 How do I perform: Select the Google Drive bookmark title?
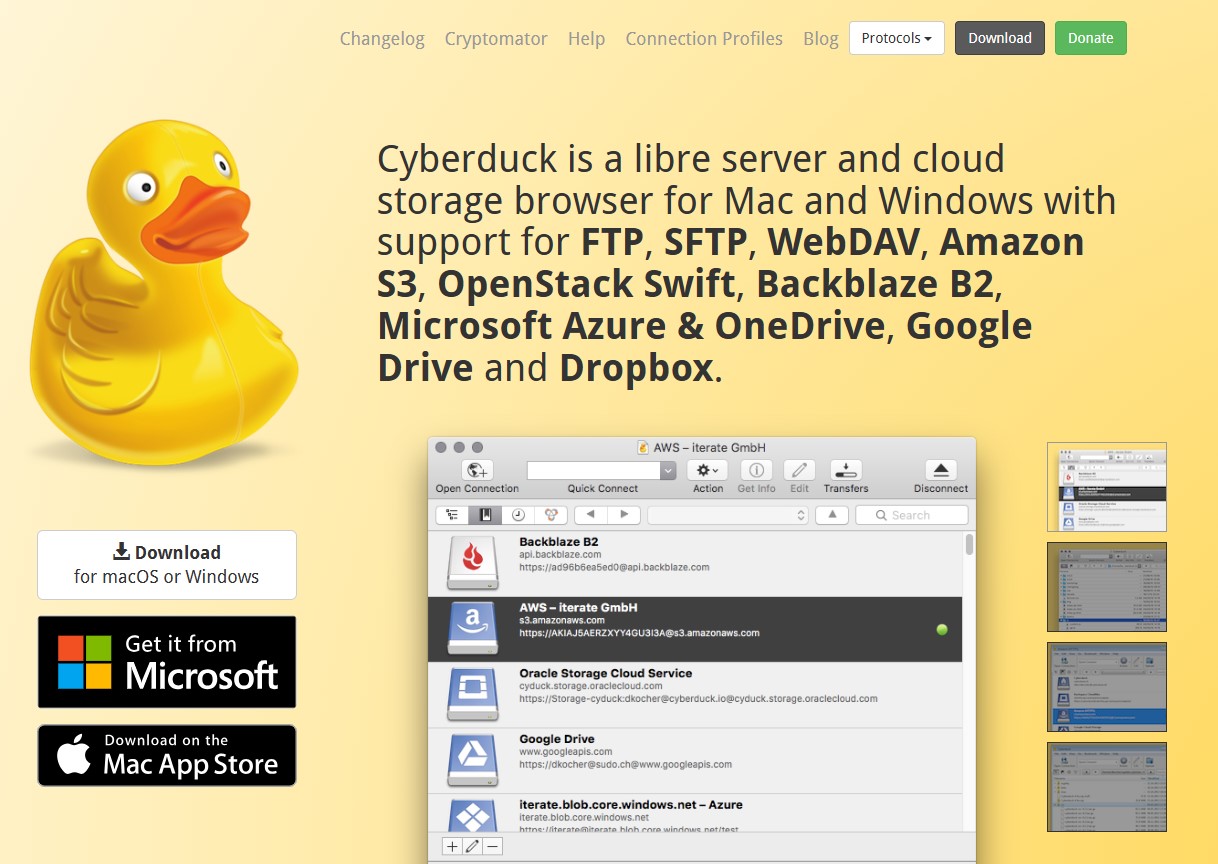click(557, 739)
